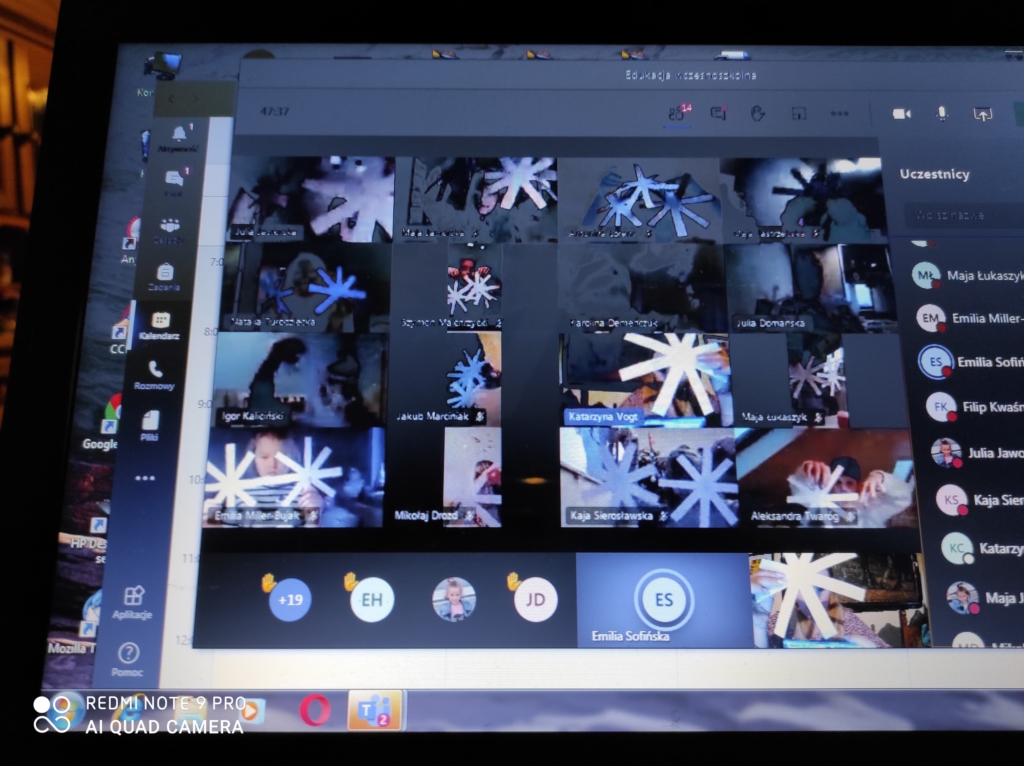
Task: Click the Edukacja wczesnoszkolna meeting title
Action: 691,75
